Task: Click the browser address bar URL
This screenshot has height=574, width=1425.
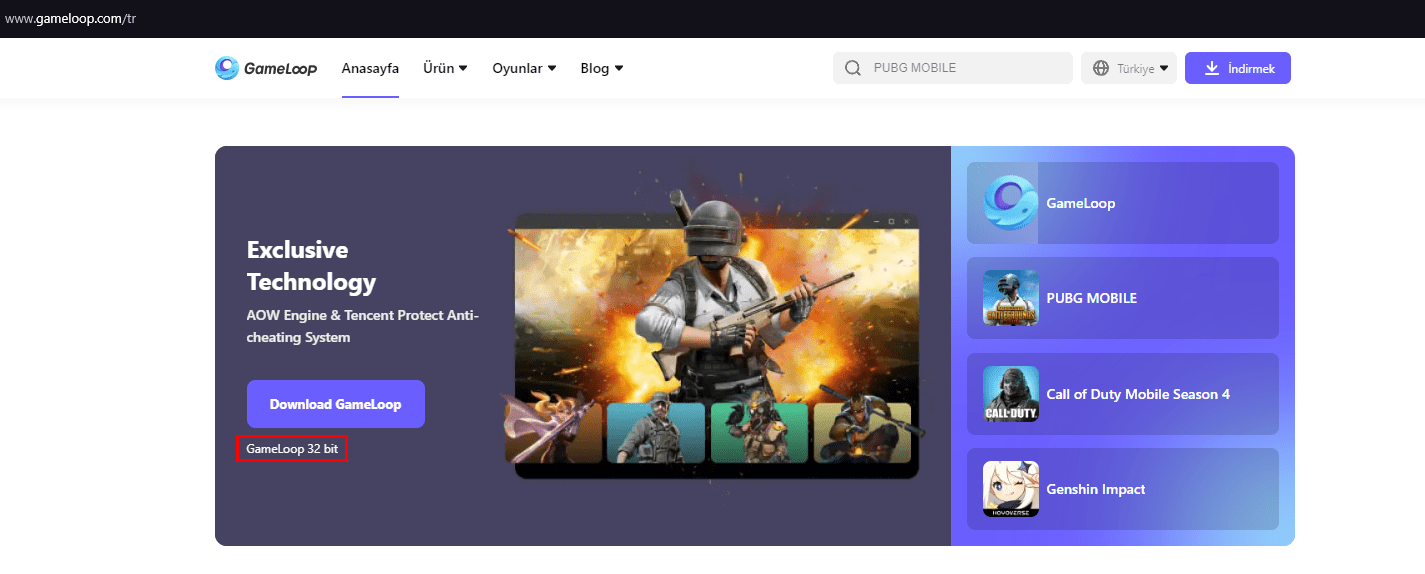Action: tap(70, 18)
